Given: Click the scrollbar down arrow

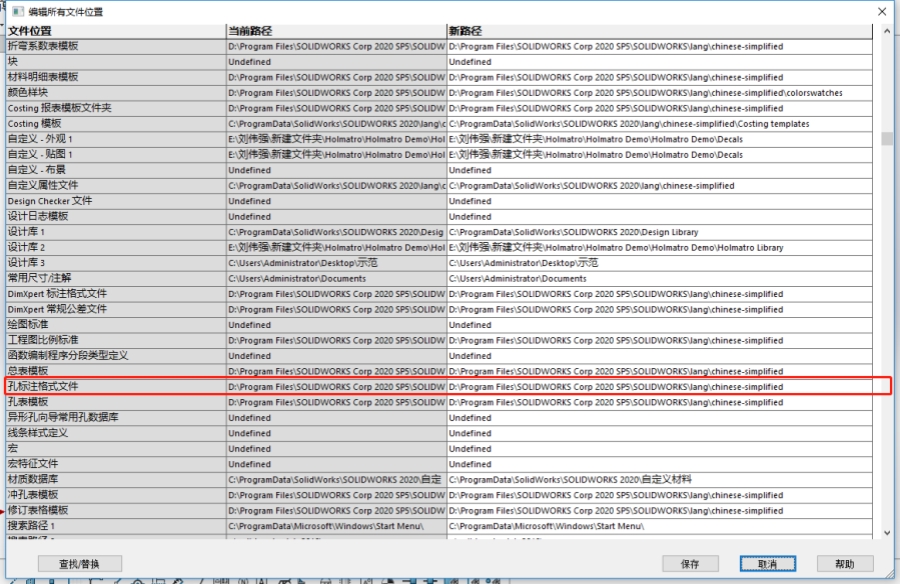Looking at the screenshot, I should (887, 533).
